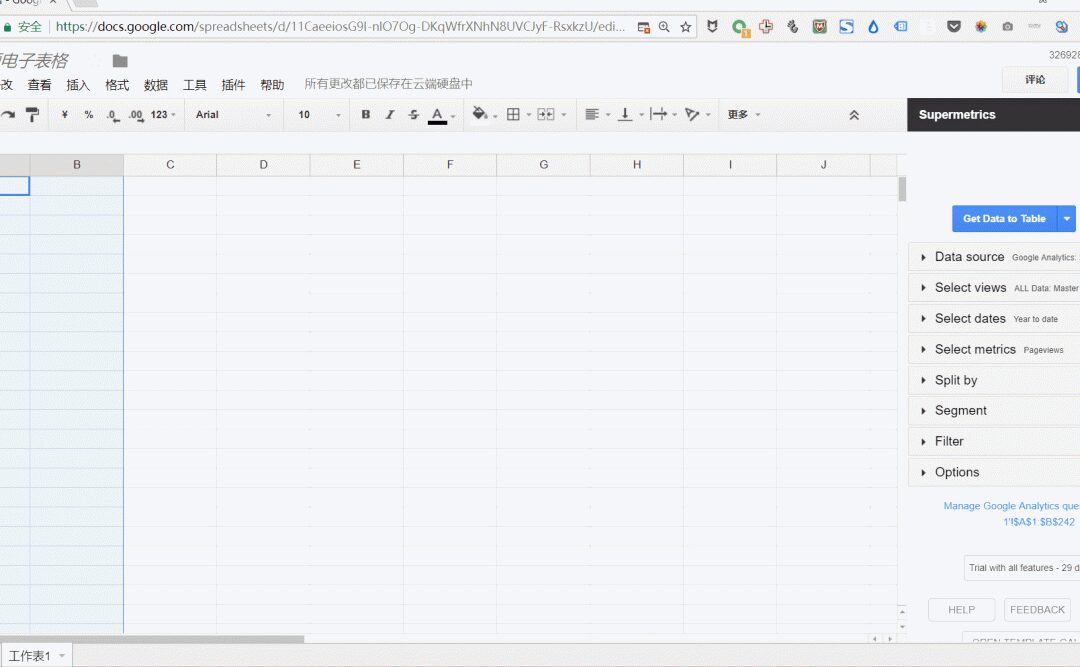The width and height of the screenshot is (1080, 667).
Task: Open the Get Data to Table arrow menu
Action: (x=1066, y=218)
